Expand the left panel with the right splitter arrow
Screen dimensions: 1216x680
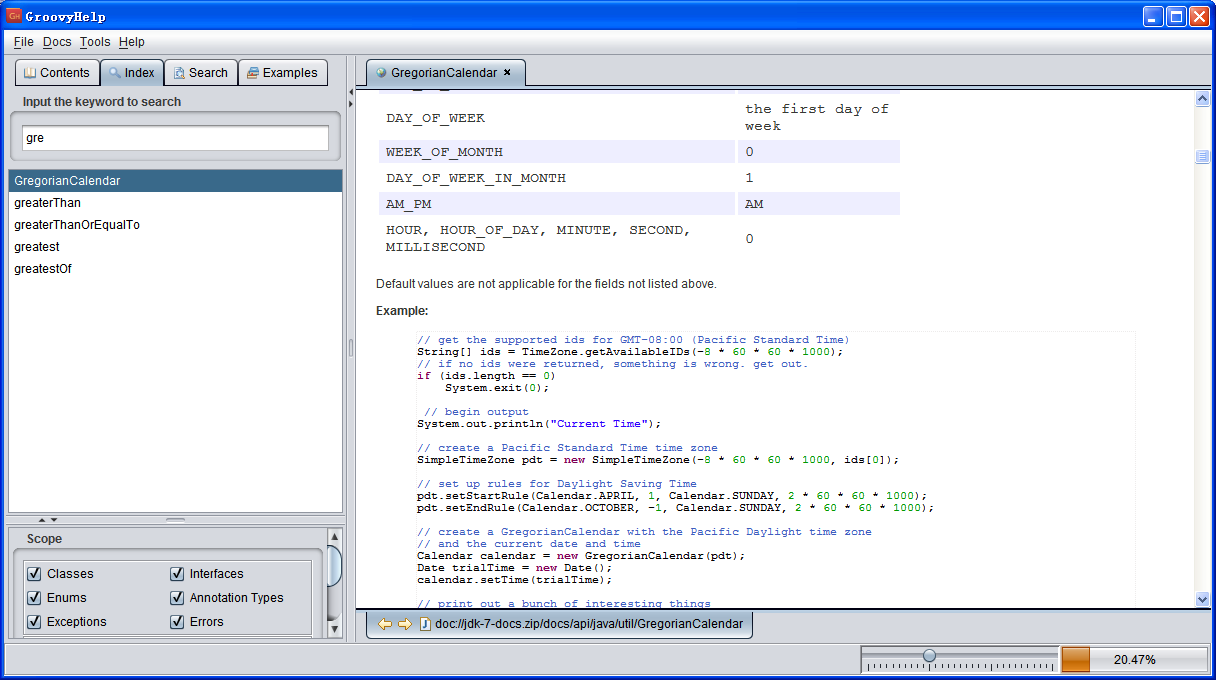[351, 103]
